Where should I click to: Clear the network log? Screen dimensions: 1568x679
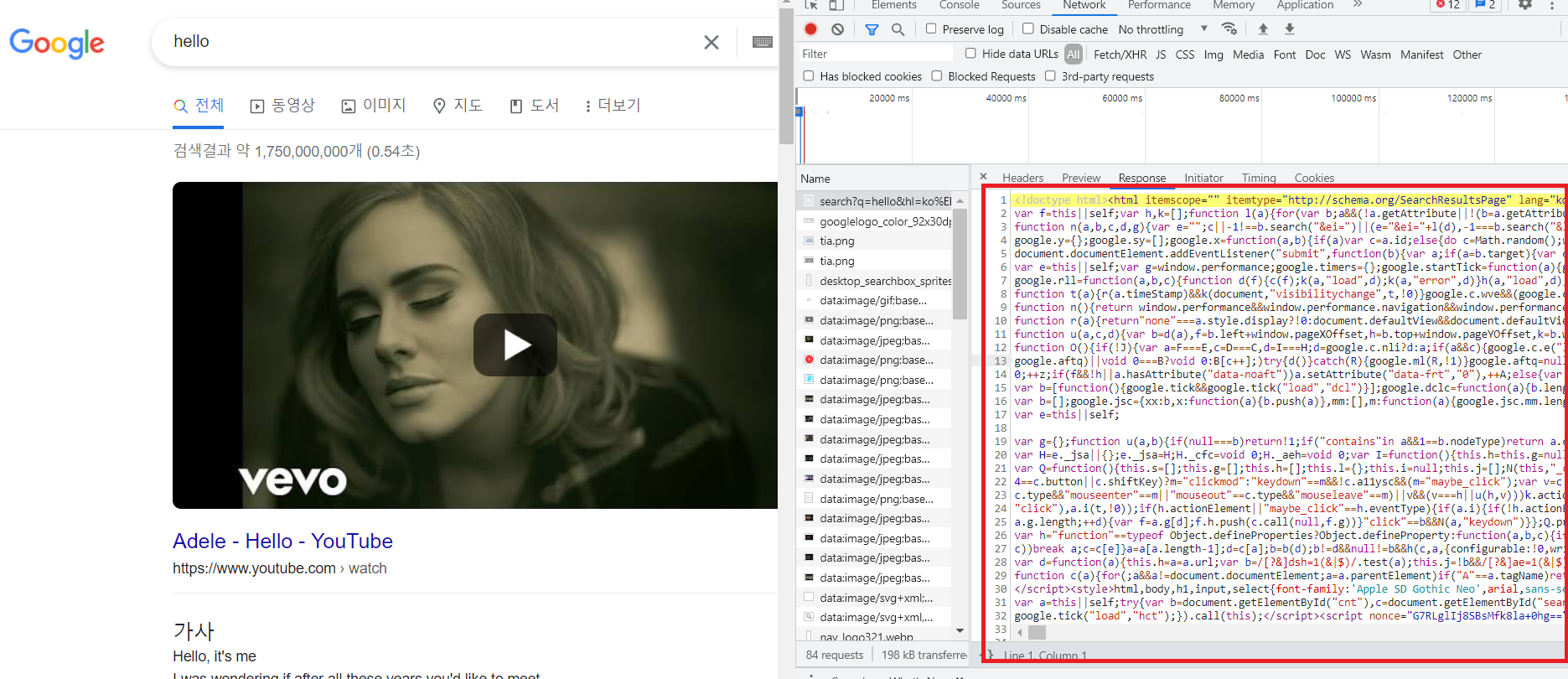837,29
